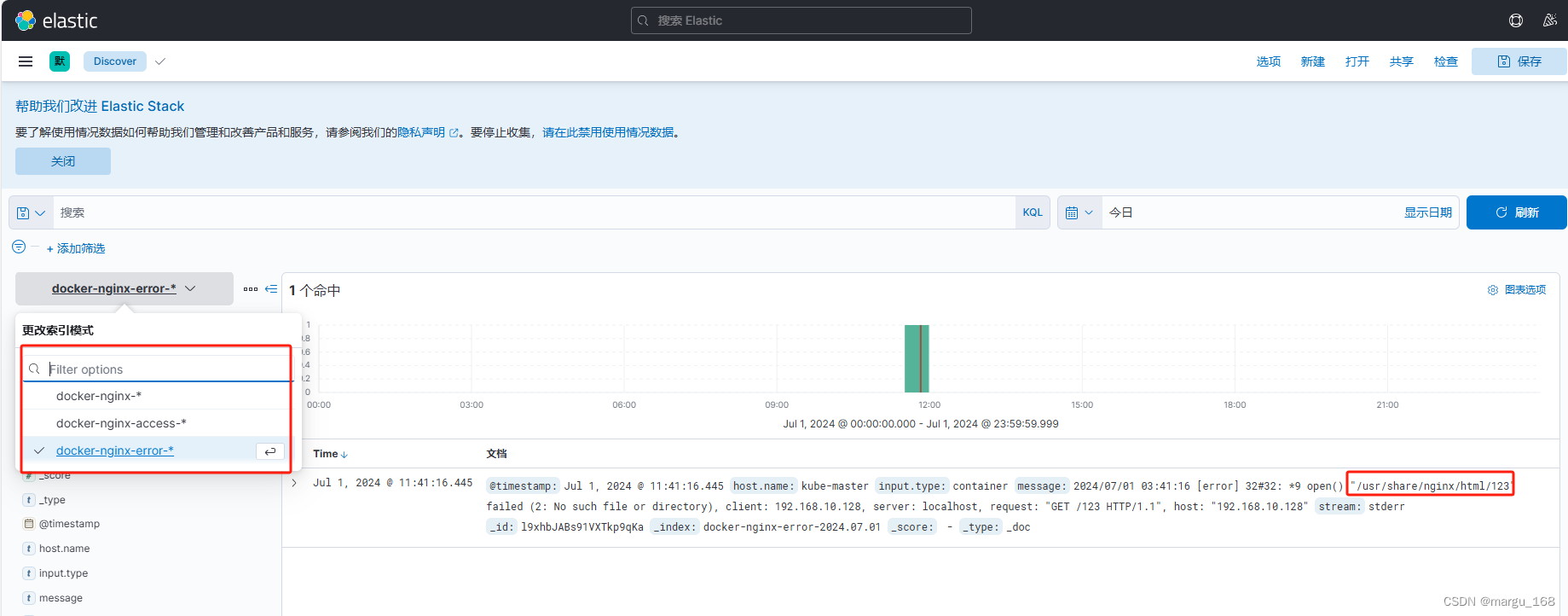Open the newsfeed icon in header
Viewport: 1568px width, 616px height.
[1550, 20]
